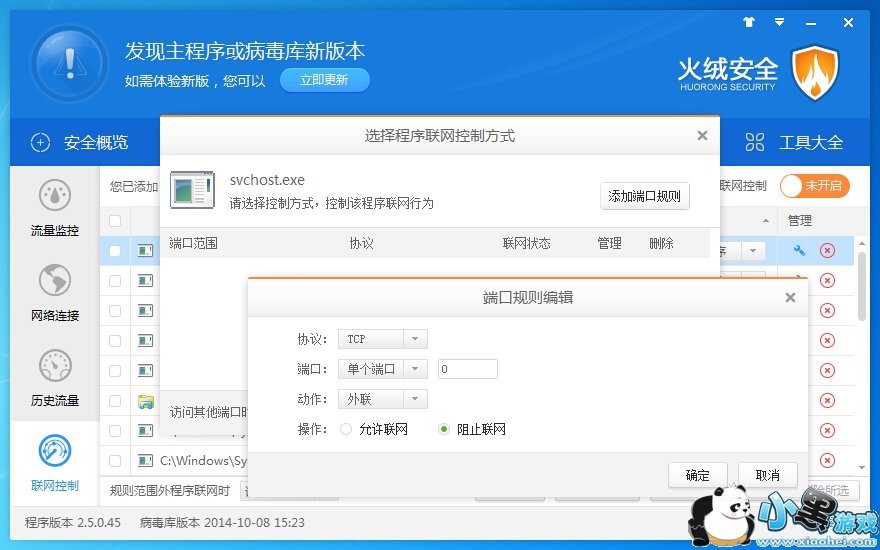Click the port number field showing 0
Viewport: 880px width, 550px height.
[468, 369]
